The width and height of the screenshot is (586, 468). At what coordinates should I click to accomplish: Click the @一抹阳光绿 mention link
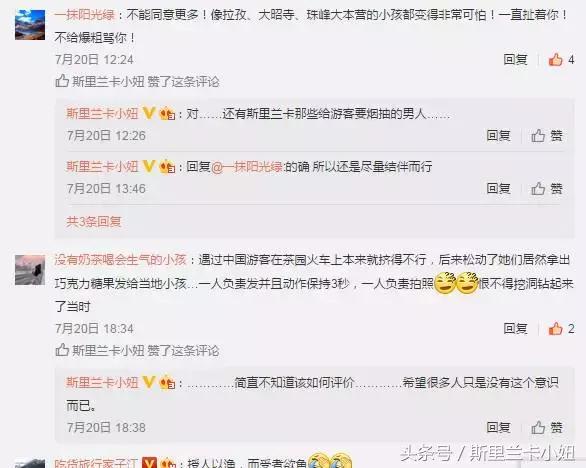[x=247, y=167]
